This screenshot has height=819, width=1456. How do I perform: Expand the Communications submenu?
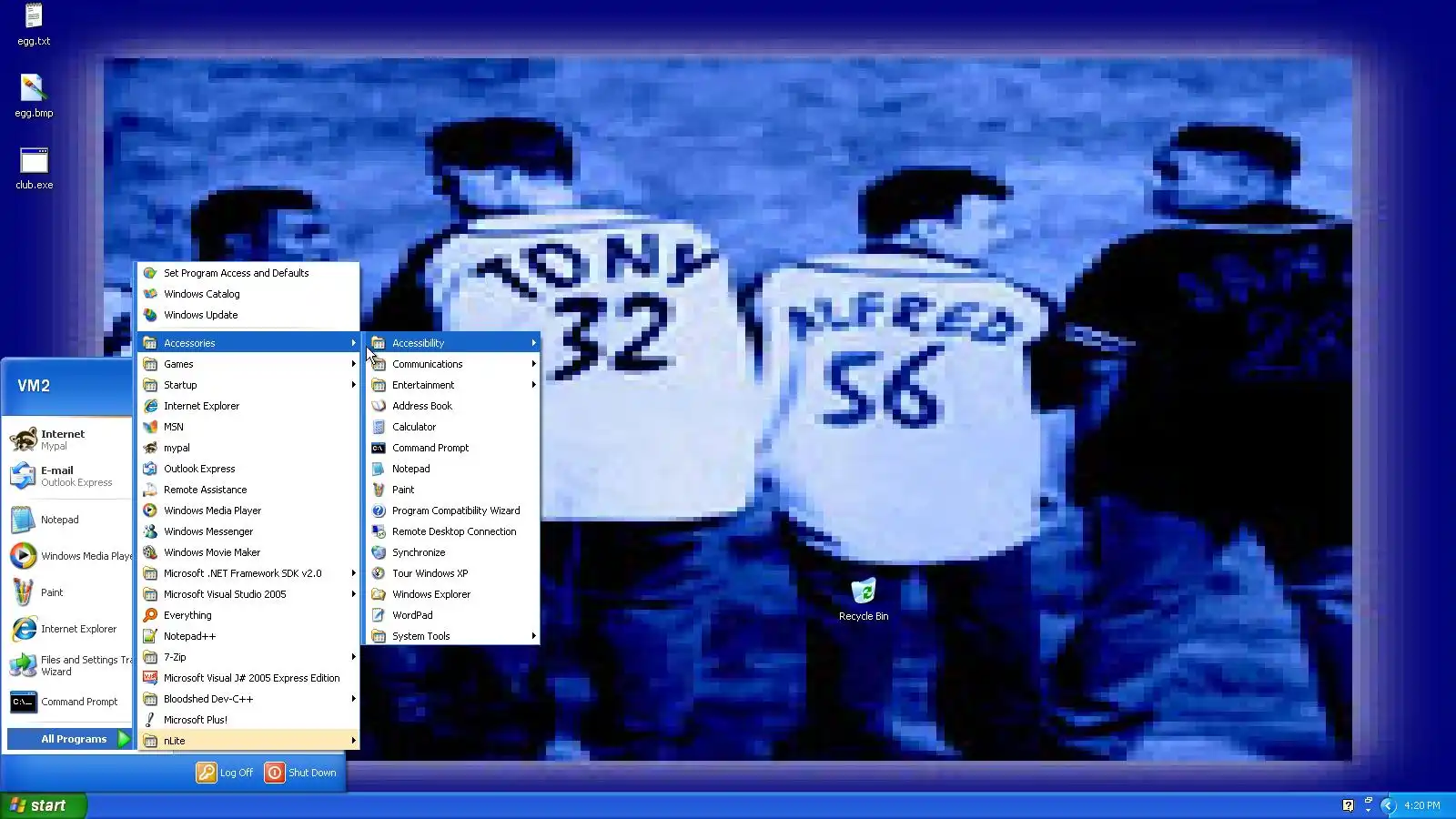(x=453, y=364)
